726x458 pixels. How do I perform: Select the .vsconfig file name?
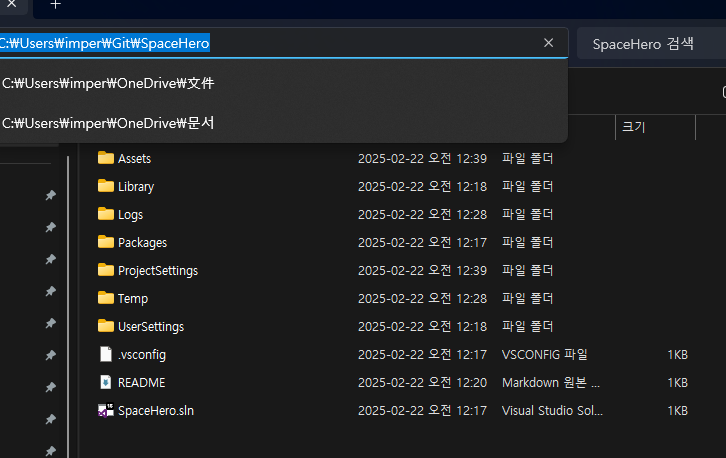pos(142,355)
